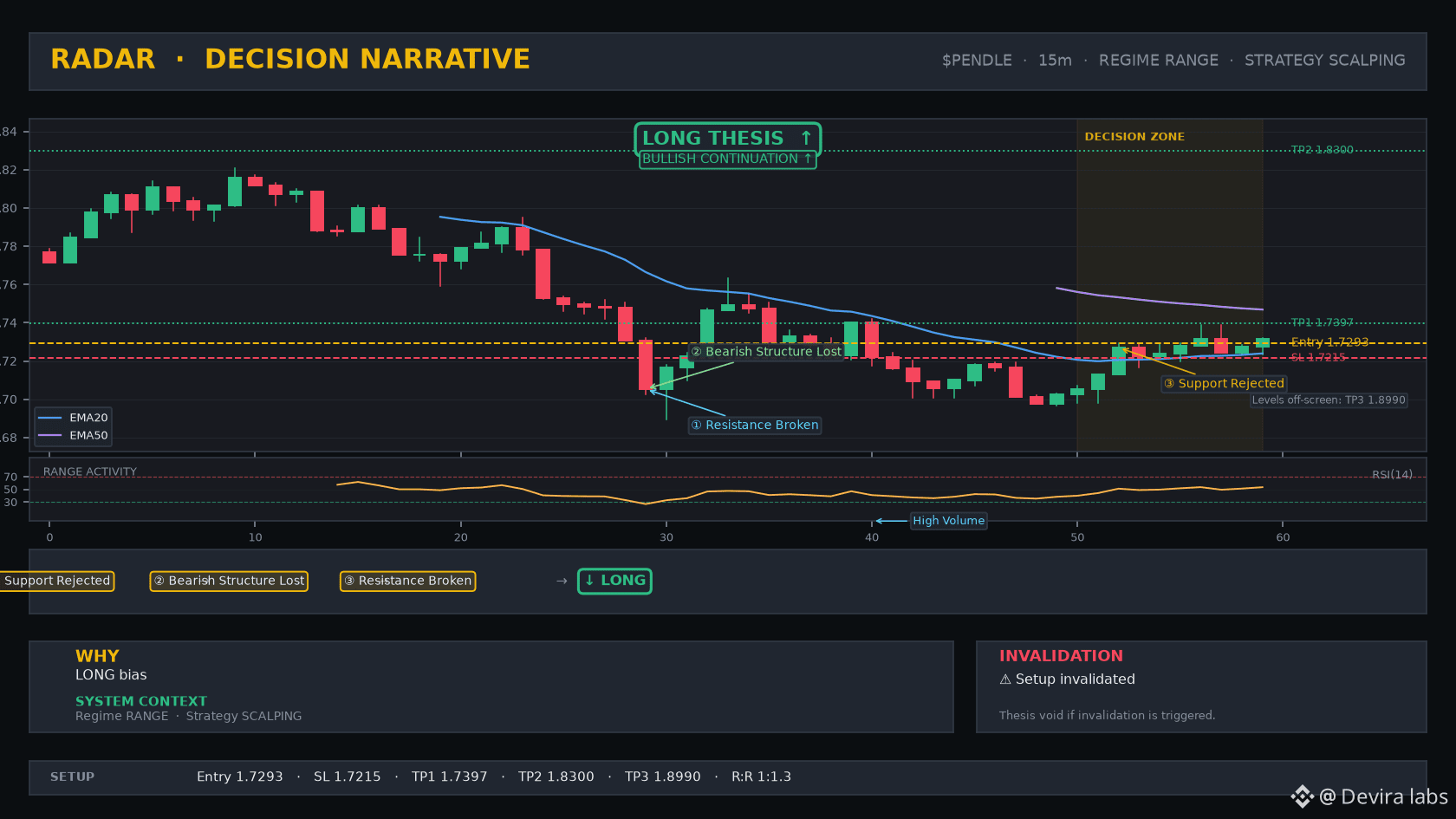Click Entry 1.7293 in the SETUP bar
Screen dimensions: 1456x819
pyautogui.click(x=239, y=777)
